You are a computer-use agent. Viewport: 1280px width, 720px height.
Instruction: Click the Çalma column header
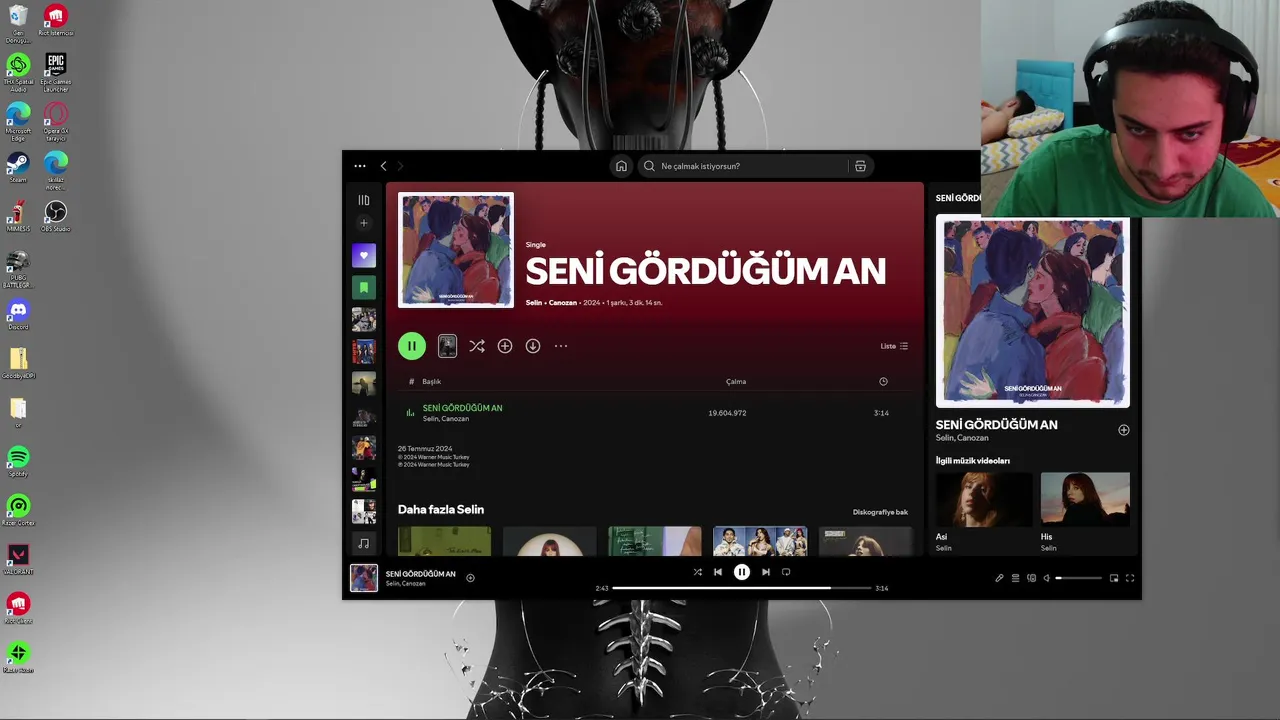pyautogui.click(x=736, y=381)
